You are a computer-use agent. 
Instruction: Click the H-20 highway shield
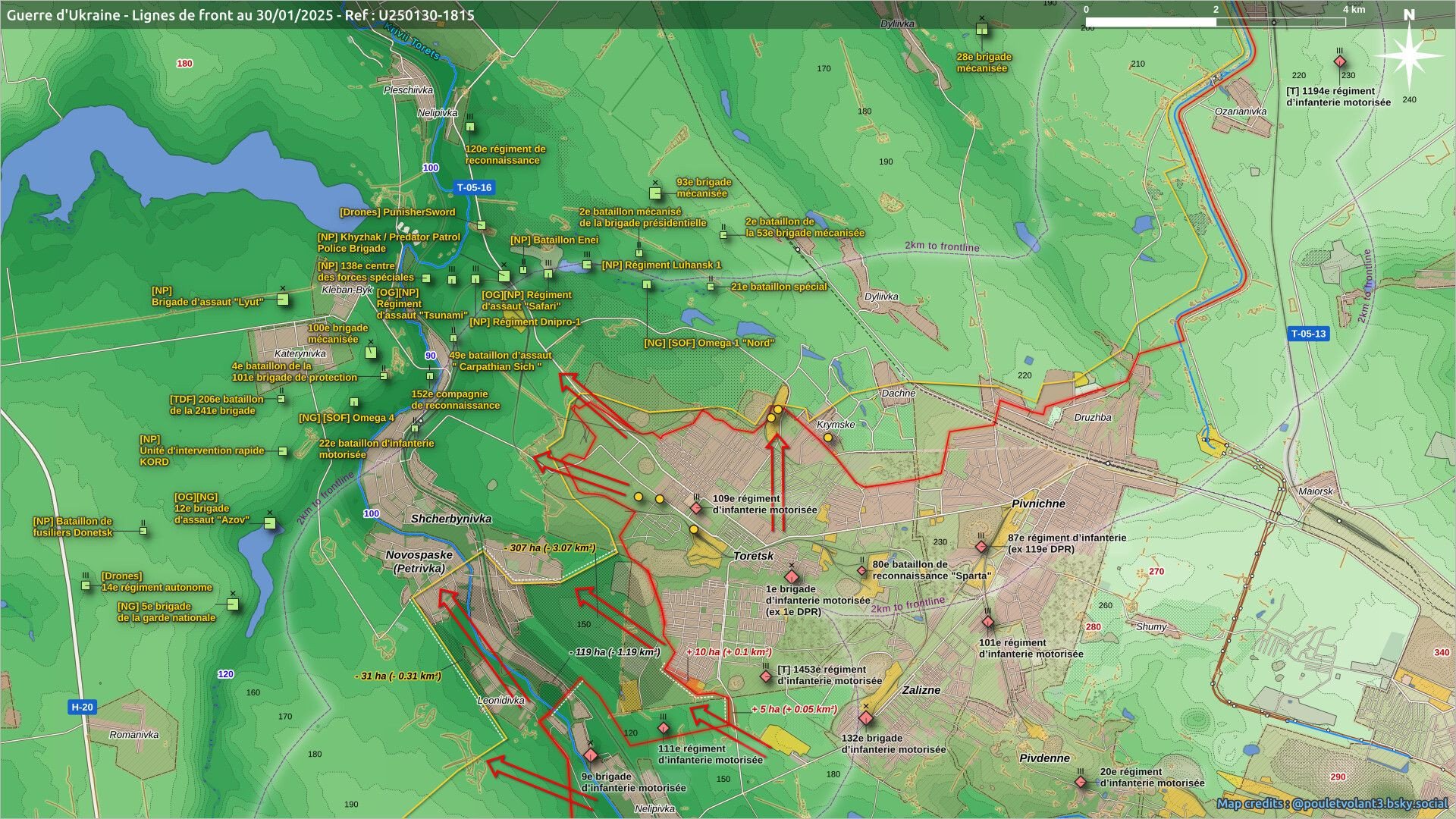[x=82, y=707]
